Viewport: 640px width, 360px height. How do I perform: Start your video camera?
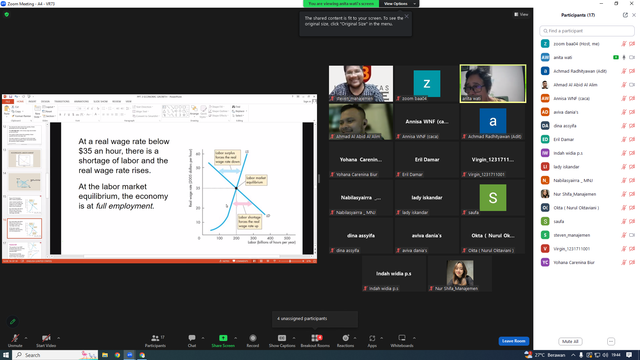tap(46, 340)
